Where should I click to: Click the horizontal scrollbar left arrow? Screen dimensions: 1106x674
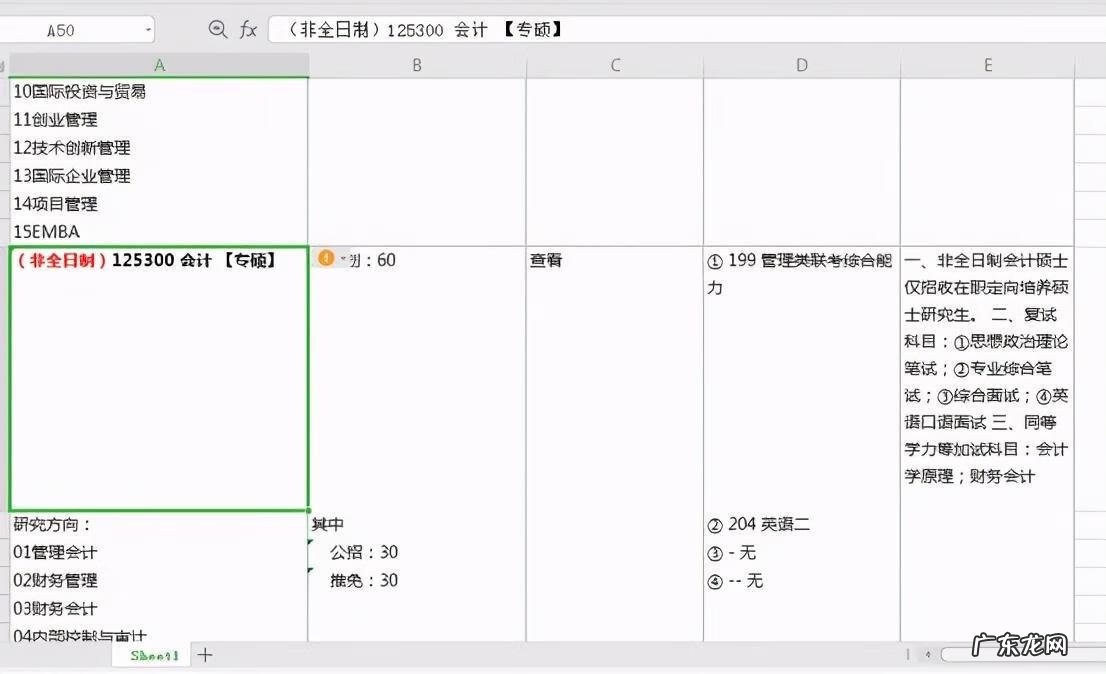pyautogui.click(x=928, y=655)
